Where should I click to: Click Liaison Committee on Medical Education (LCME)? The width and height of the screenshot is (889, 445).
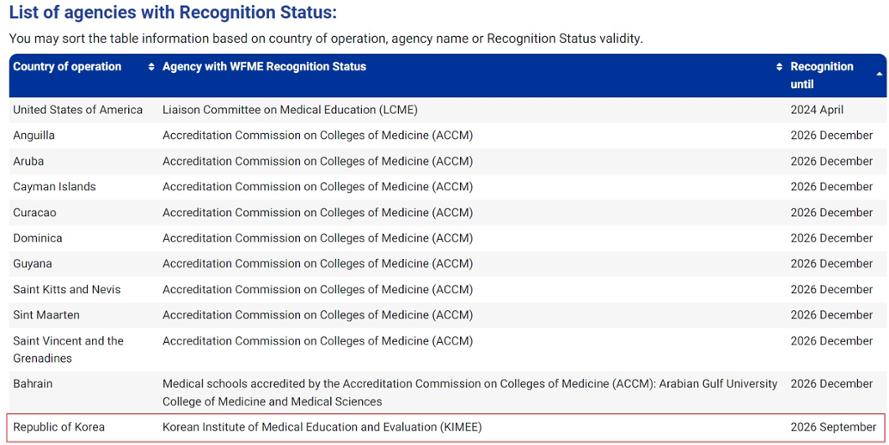point(290,110)
